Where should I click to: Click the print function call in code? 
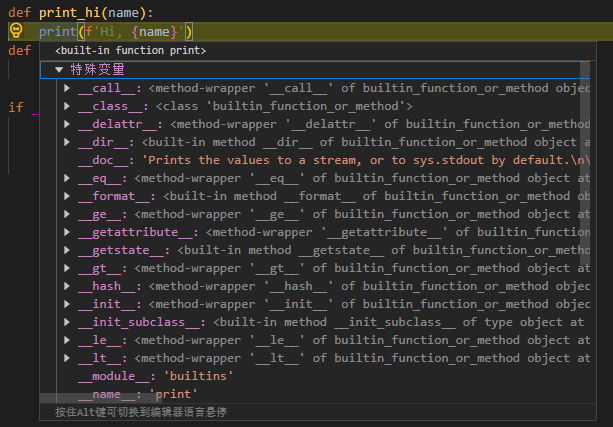pos(57,31)
